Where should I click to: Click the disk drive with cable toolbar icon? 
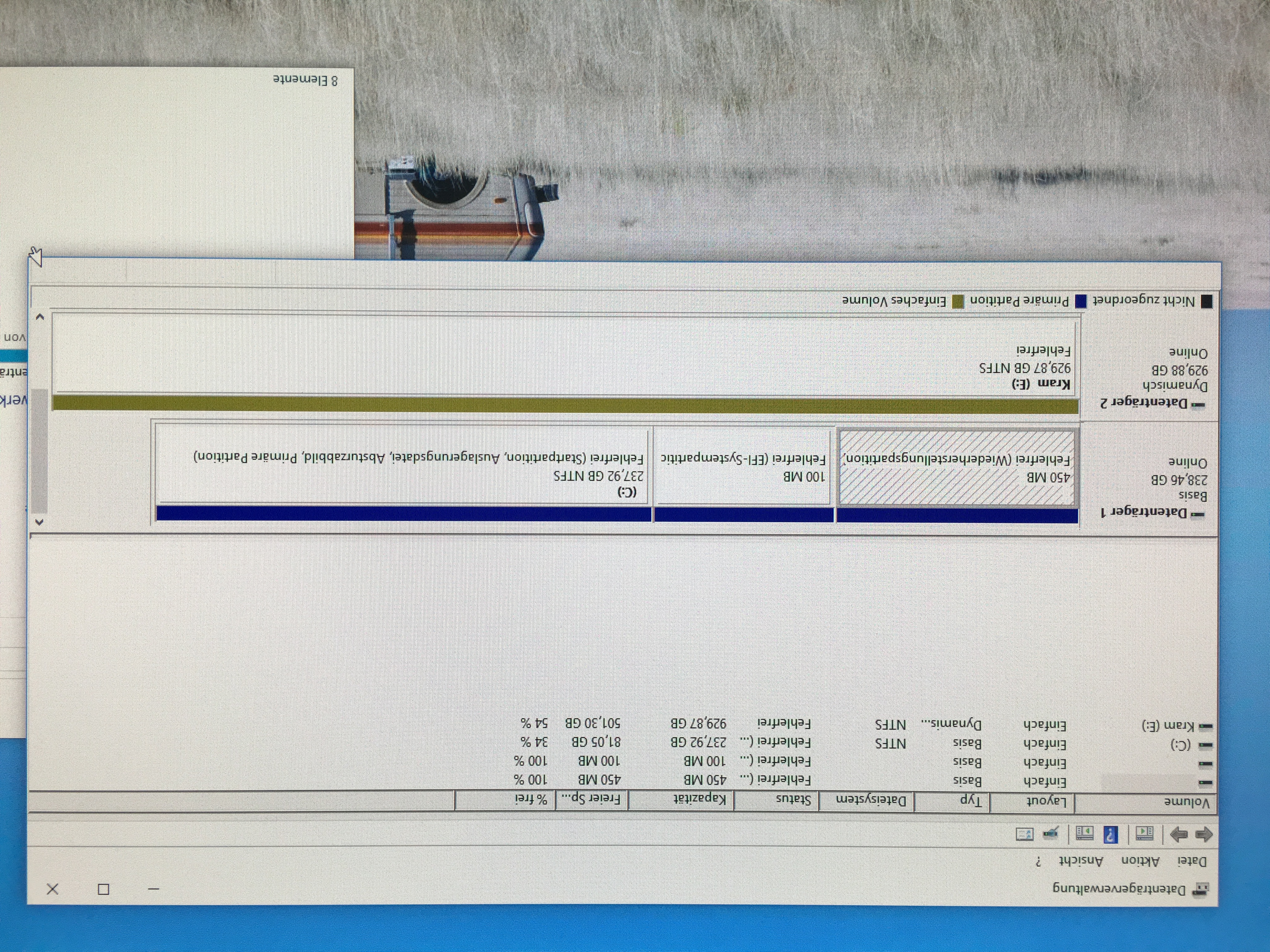pos(1051,832)
